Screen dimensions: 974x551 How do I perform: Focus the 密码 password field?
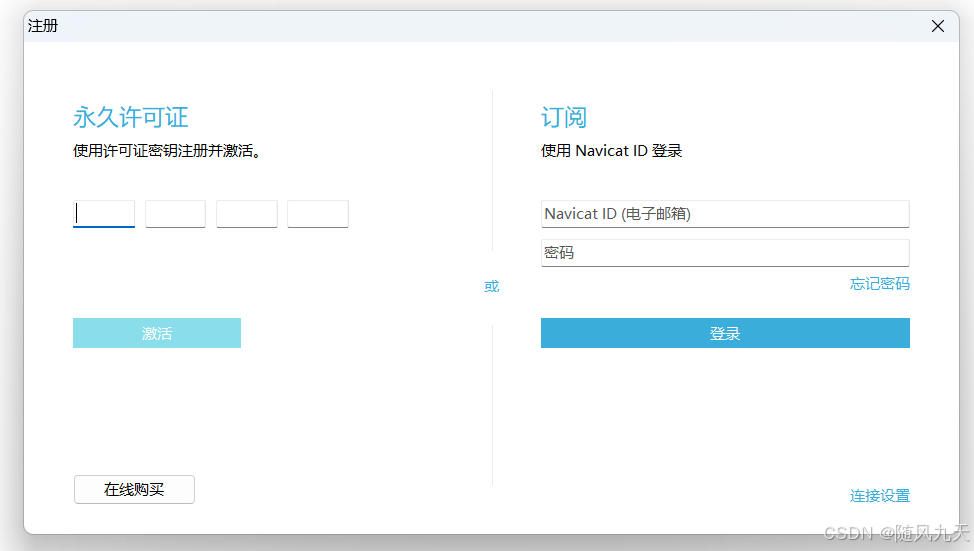(x=725, y=253)
